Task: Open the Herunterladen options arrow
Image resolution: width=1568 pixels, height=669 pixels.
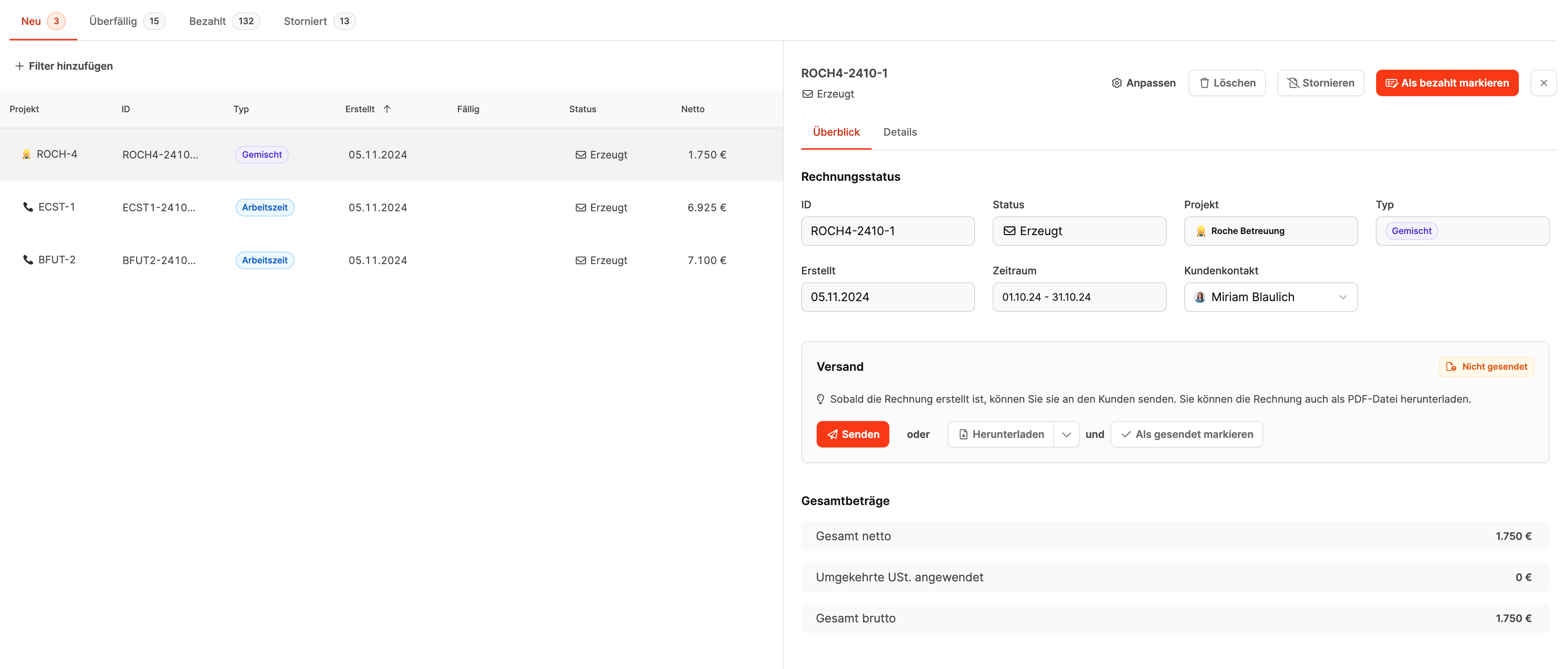Action: pyautogui.click(x=1066, y=435)
